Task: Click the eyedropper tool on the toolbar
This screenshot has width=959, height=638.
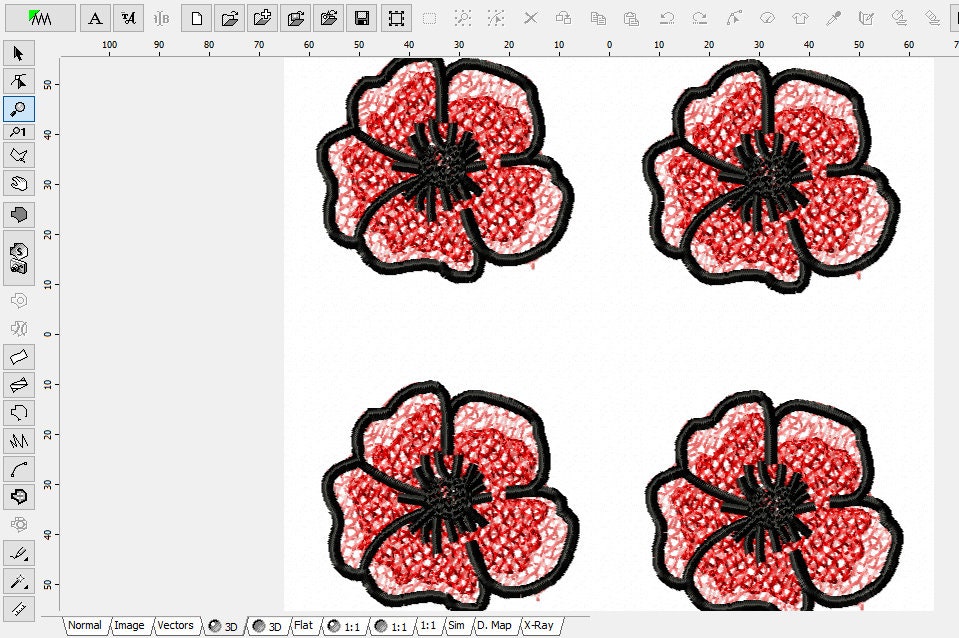Action: [833, 17]
